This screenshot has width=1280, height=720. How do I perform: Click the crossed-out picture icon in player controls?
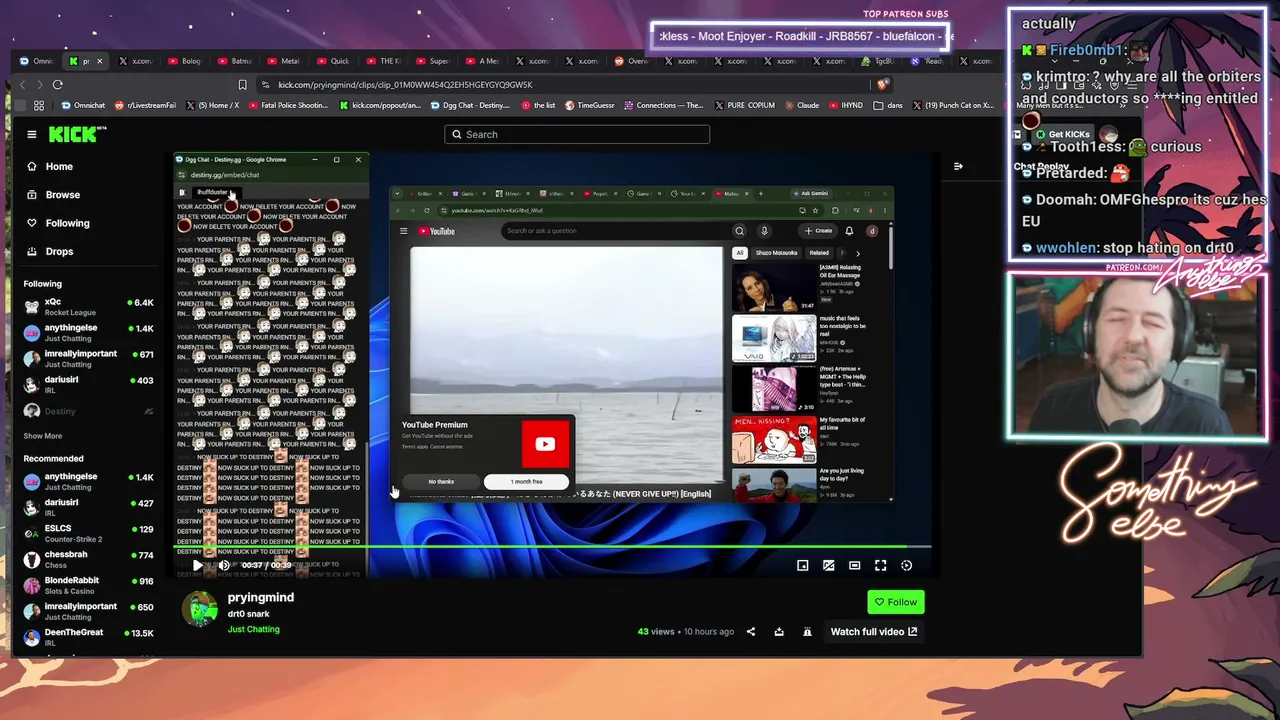click(x=828, y=565)
